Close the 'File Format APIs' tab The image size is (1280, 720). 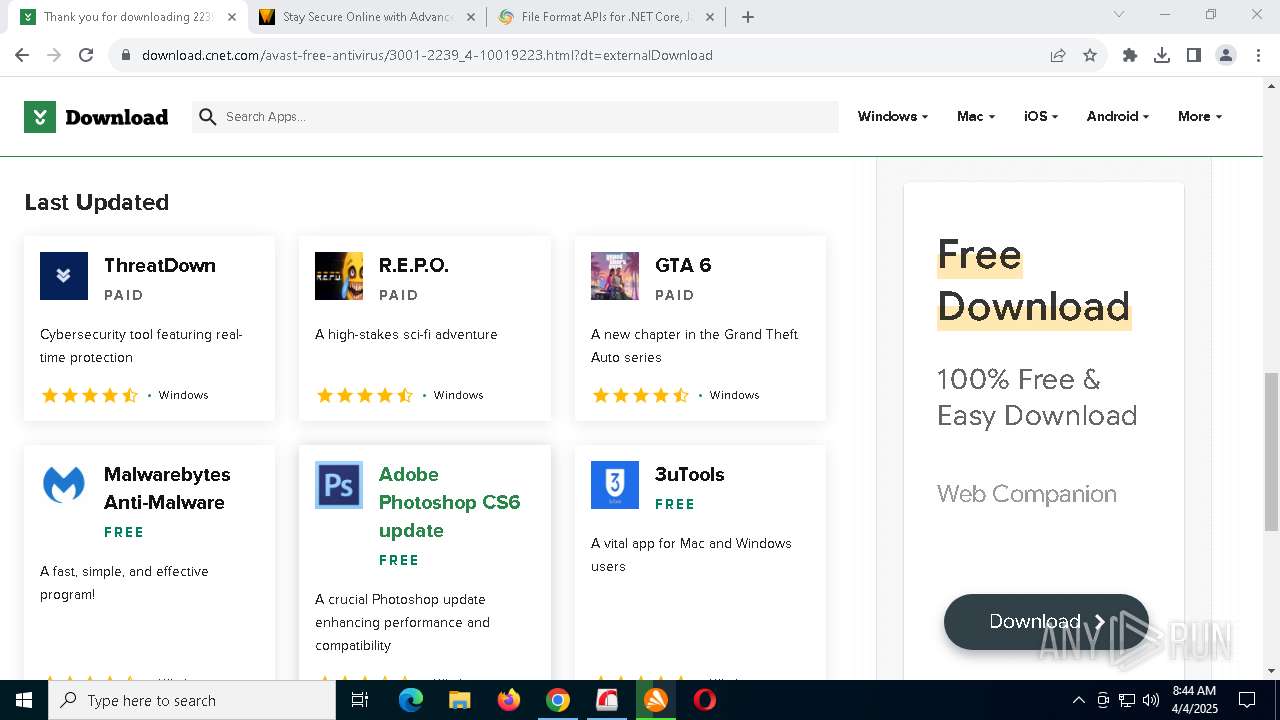point(710,17)
